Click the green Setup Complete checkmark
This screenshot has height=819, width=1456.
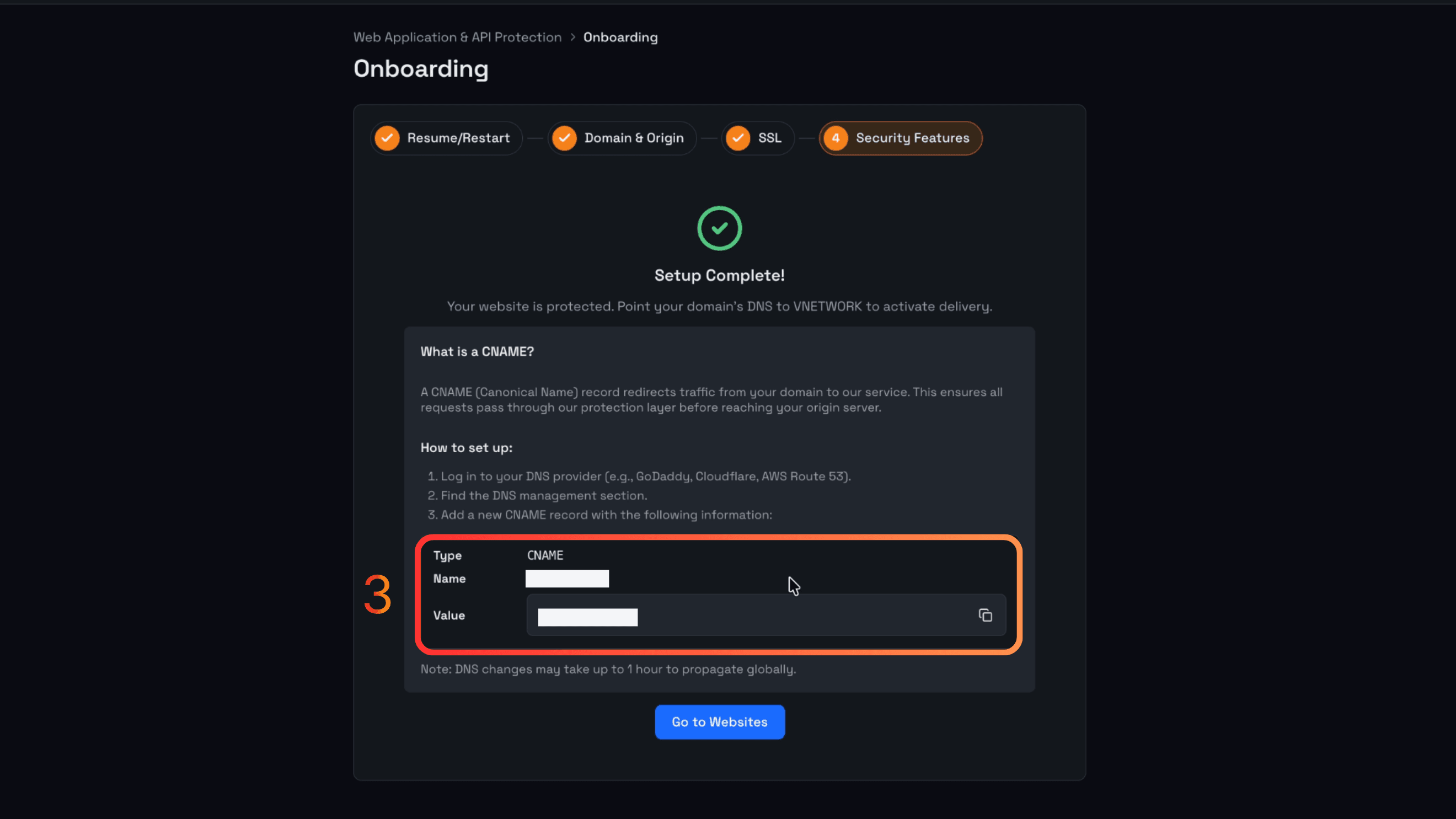[720, 228]
